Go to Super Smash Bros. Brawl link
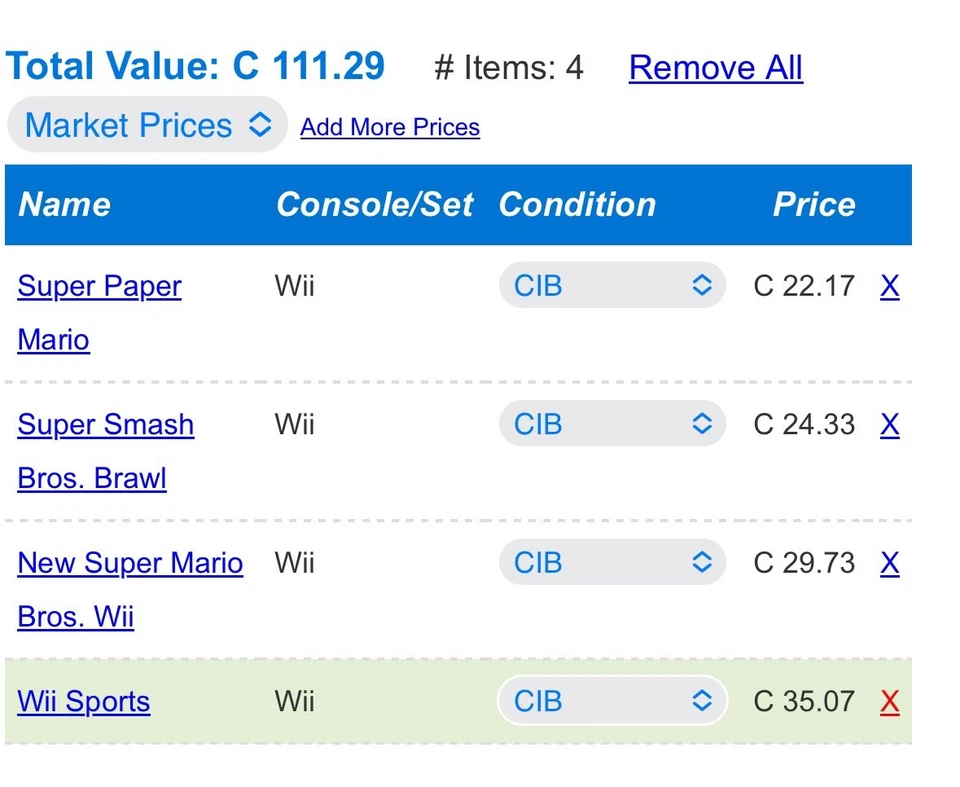The image size is (960, 787). (105, 425)
